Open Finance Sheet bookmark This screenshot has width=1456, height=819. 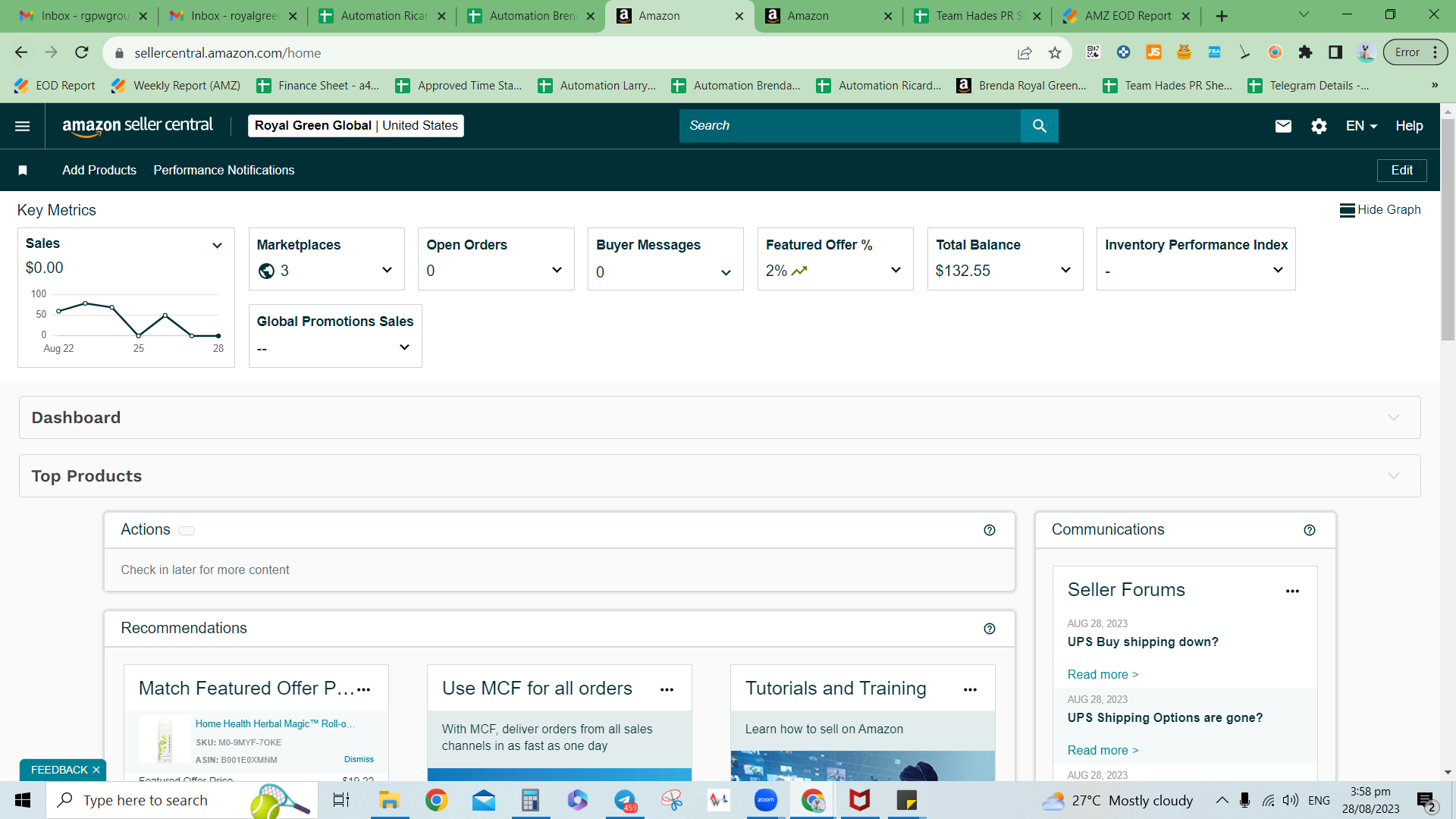[x=318, y=86]
